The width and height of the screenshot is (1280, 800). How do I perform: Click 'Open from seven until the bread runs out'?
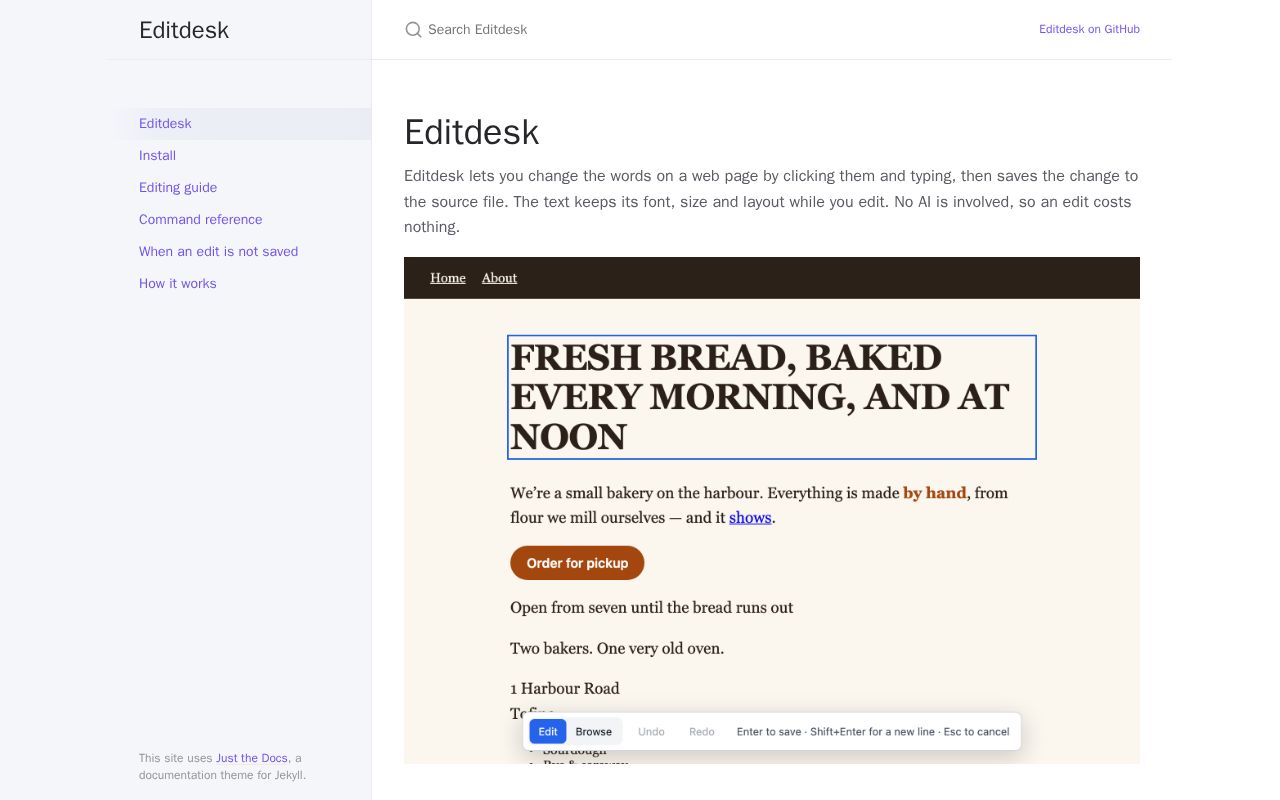652,608
